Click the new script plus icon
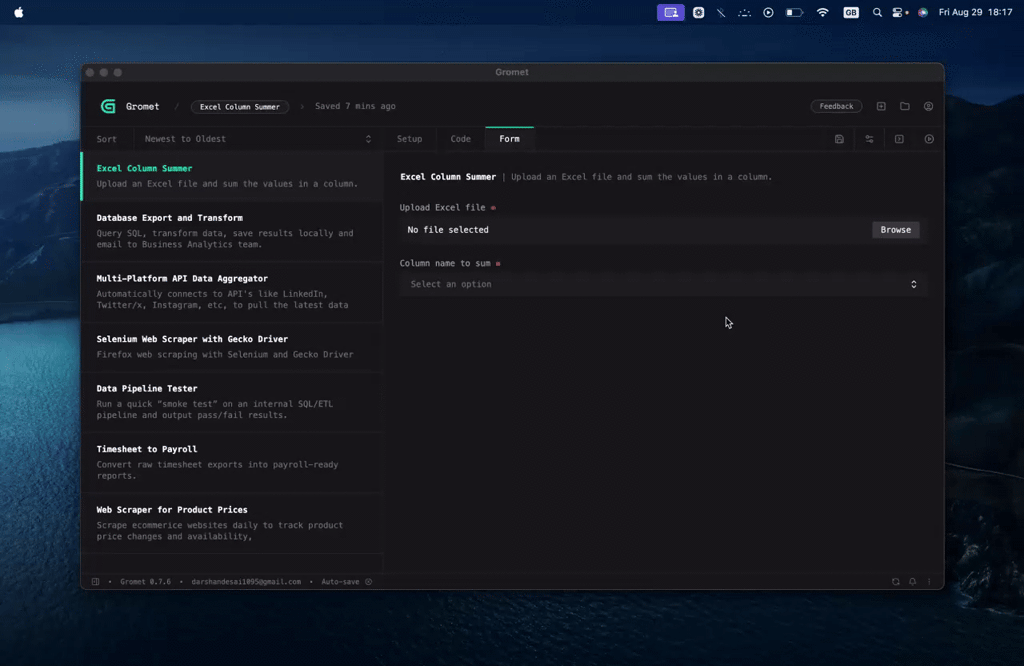The width and height of the screenshot is (1024, 666). coord(881,106)
